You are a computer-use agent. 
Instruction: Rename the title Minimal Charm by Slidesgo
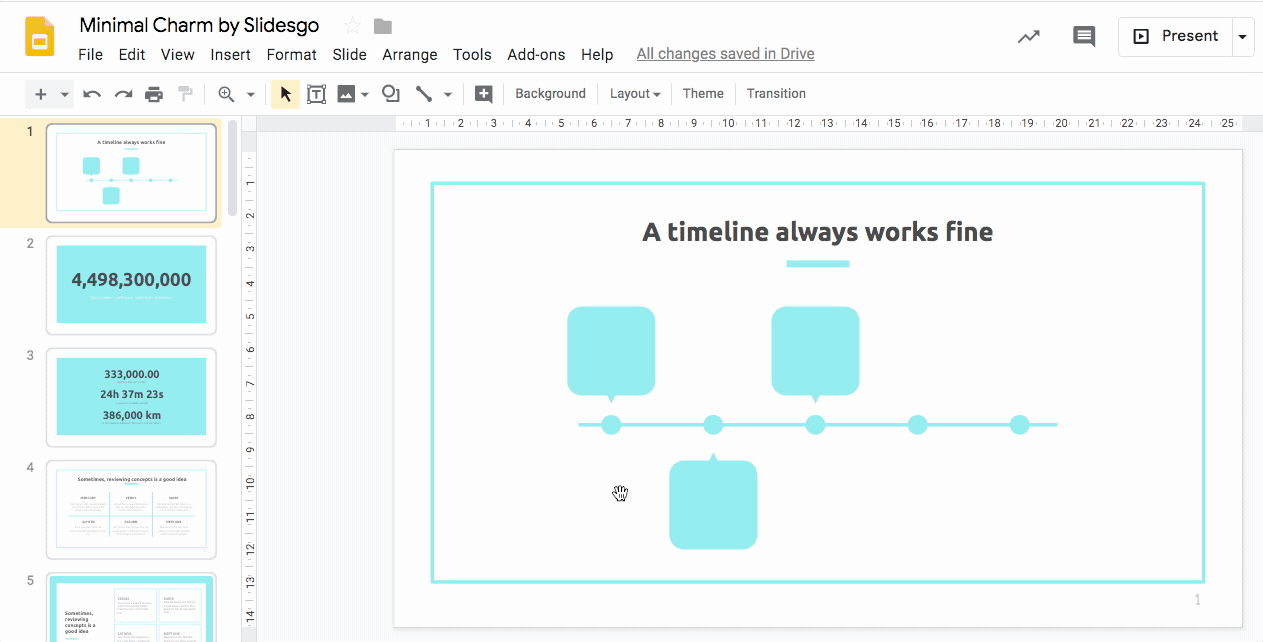click(x=200, y=26)
